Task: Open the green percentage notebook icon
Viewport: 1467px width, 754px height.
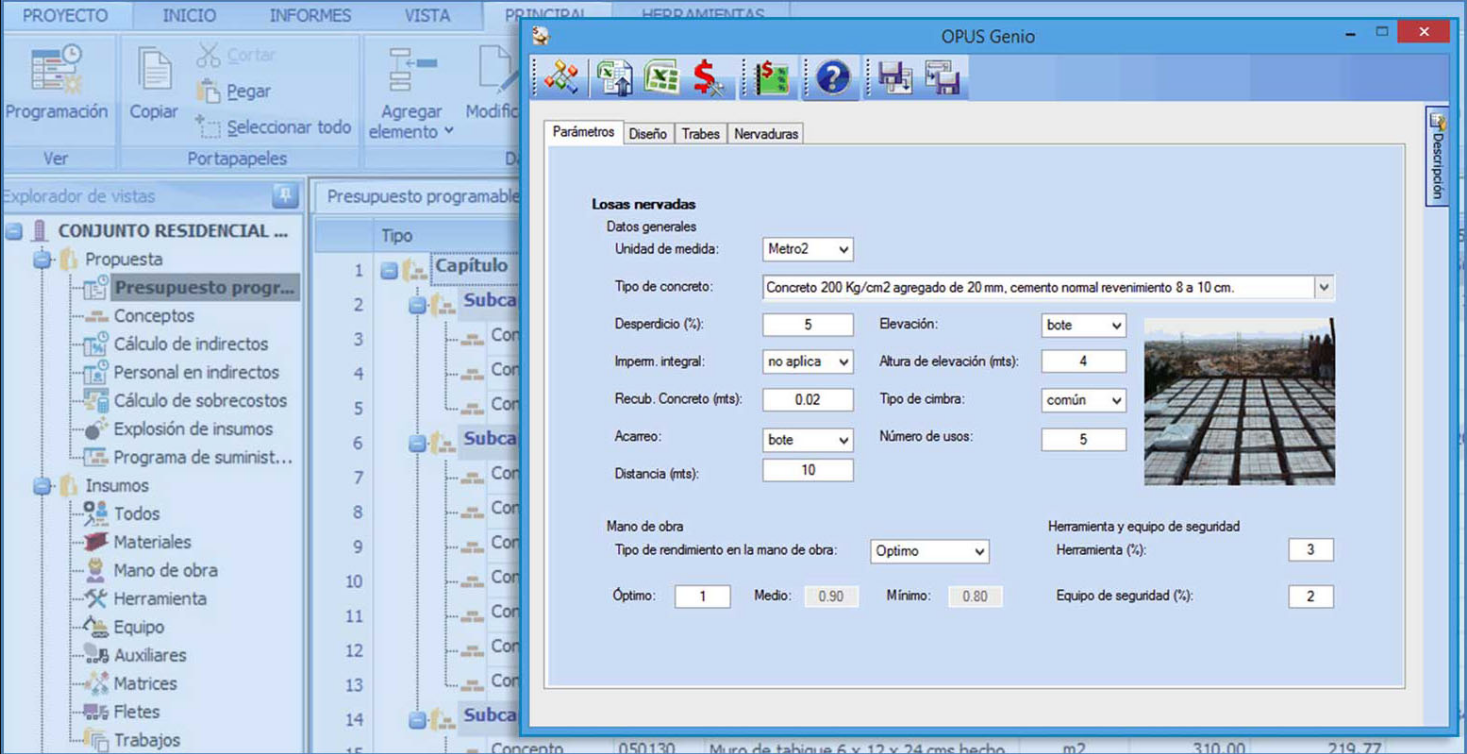Action: pyautogui.click(x=771, y=78)
